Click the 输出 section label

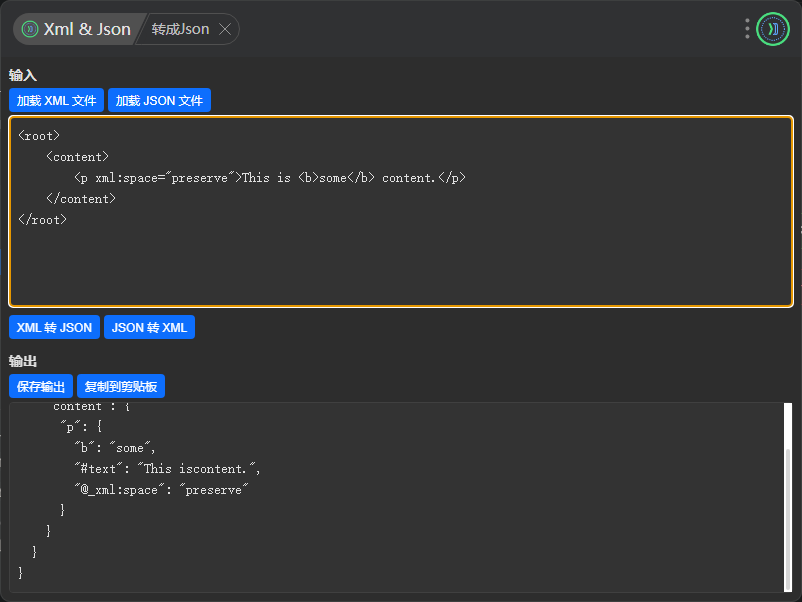point(23,361)
